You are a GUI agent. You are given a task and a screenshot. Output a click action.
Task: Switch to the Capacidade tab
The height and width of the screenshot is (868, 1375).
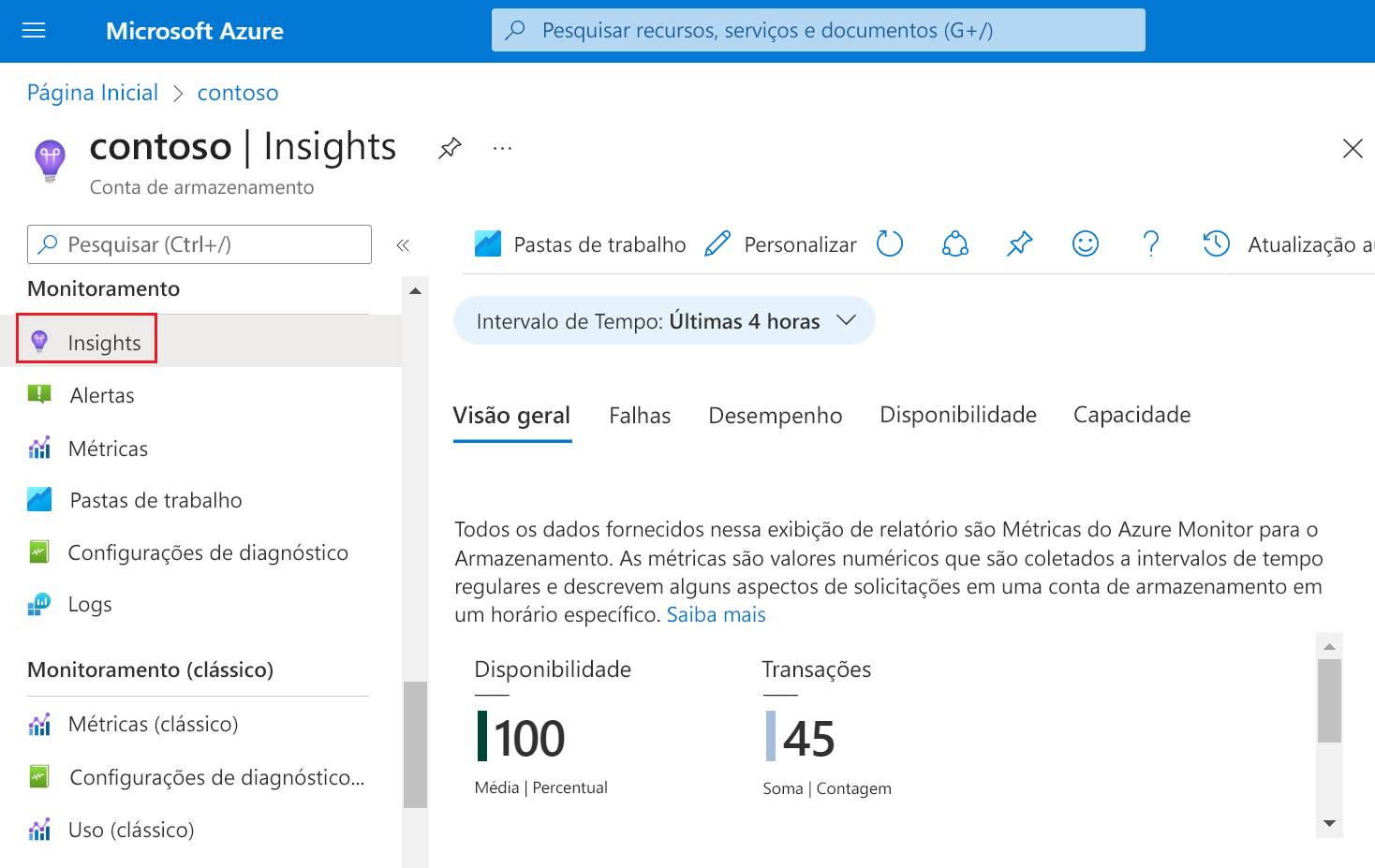point(1132,415)
